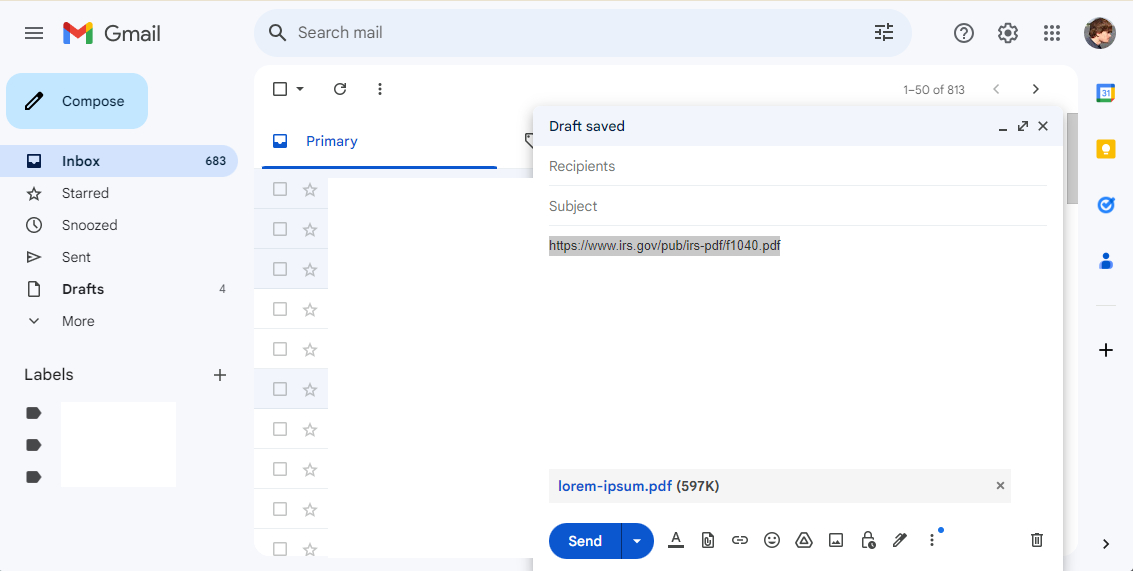Open formatting options in compose toolbar
1133x571 pixels.
676,540
